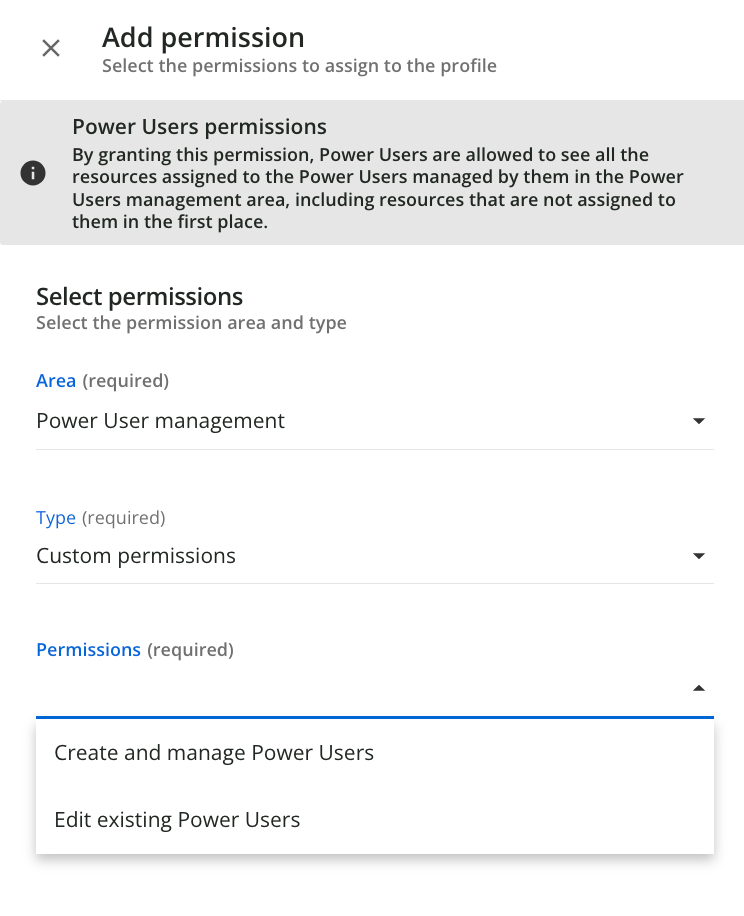The height and width of the screenshot is (916, 744).
Task: Click the info icon in the banner
Action: tap(33, 173)
